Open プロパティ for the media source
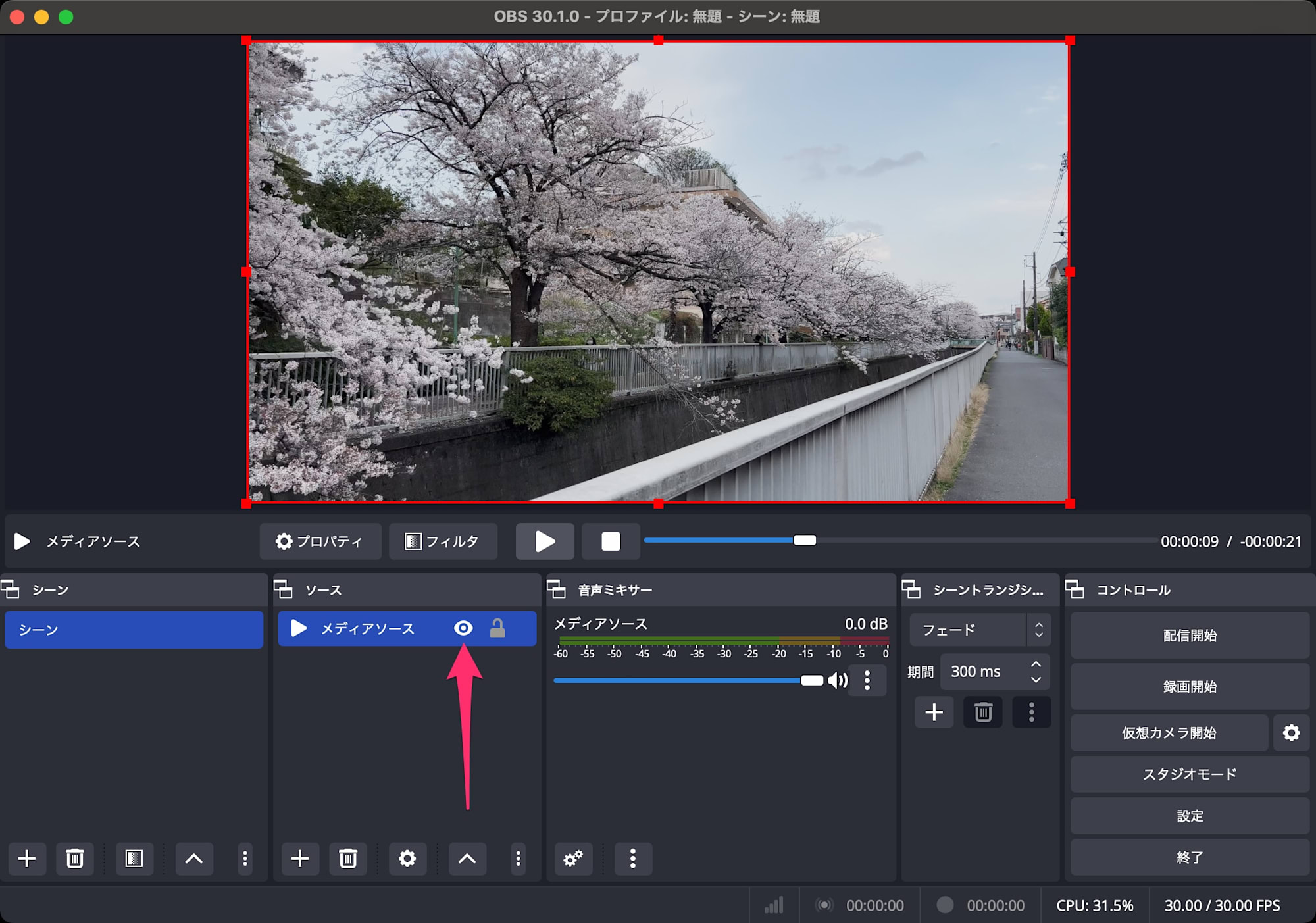 tap(320, 541)
